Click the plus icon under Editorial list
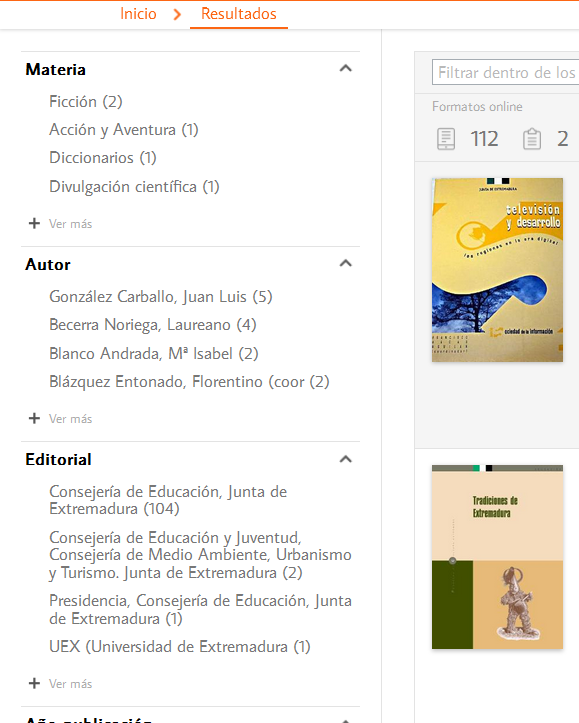The image size is (579, 723). click(34, 683)
